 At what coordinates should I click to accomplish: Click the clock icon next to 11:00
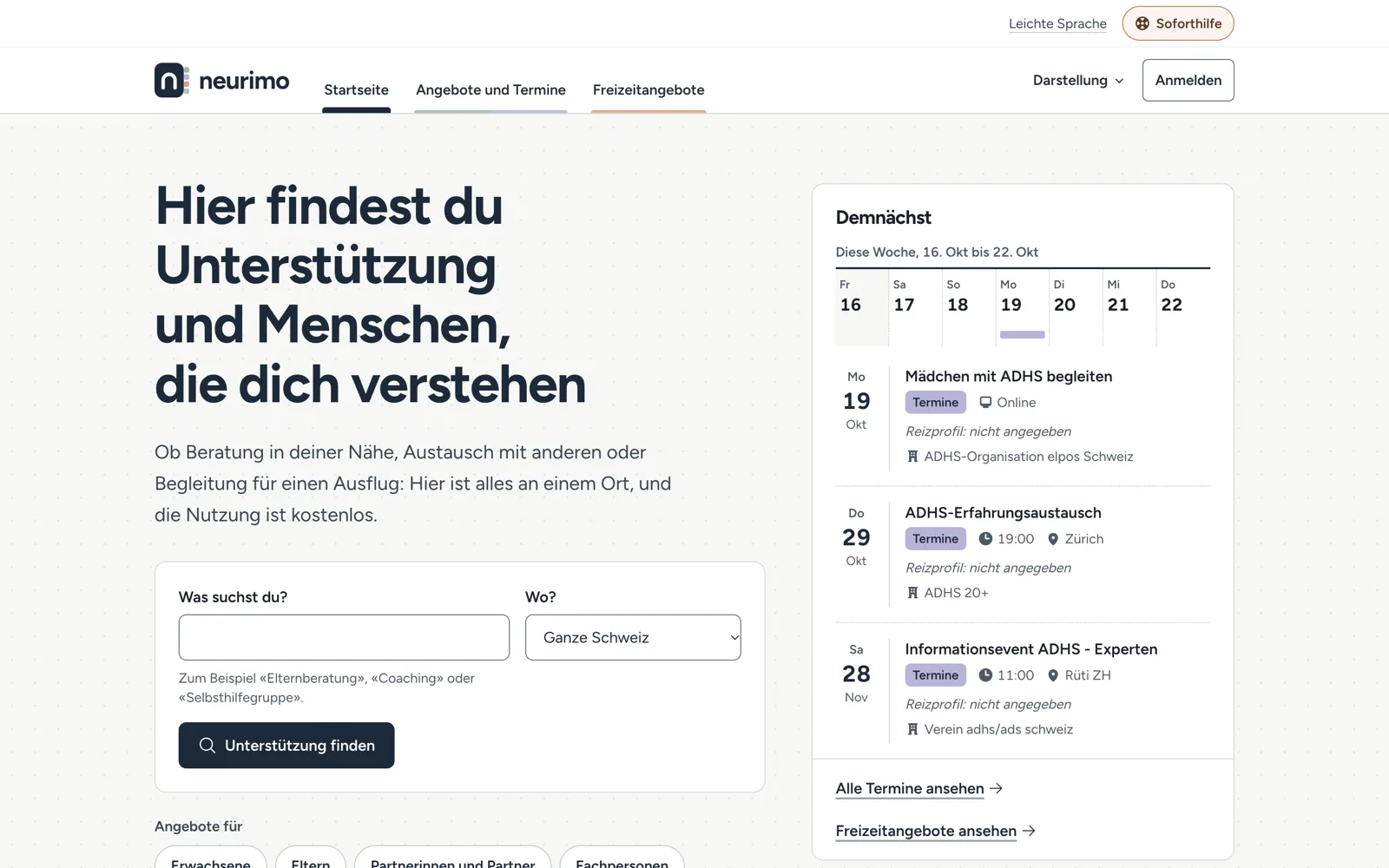985,675
